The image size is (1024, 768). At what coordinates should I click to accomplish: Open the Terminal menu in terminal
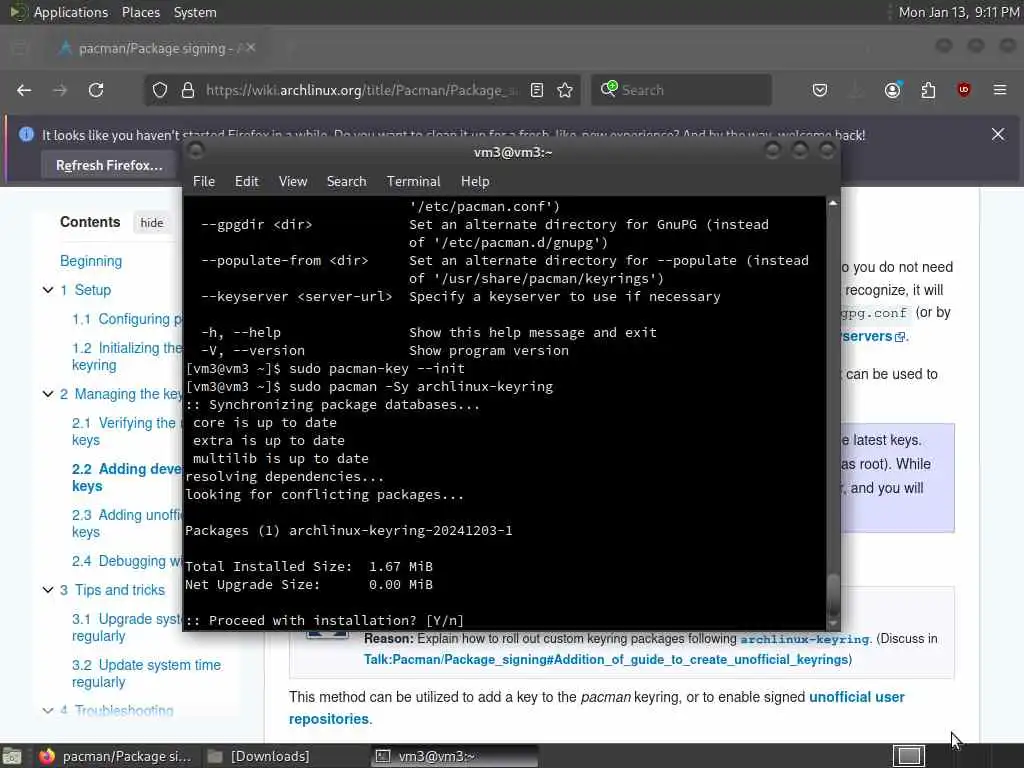pyautogui.click(x=413, y=182)
